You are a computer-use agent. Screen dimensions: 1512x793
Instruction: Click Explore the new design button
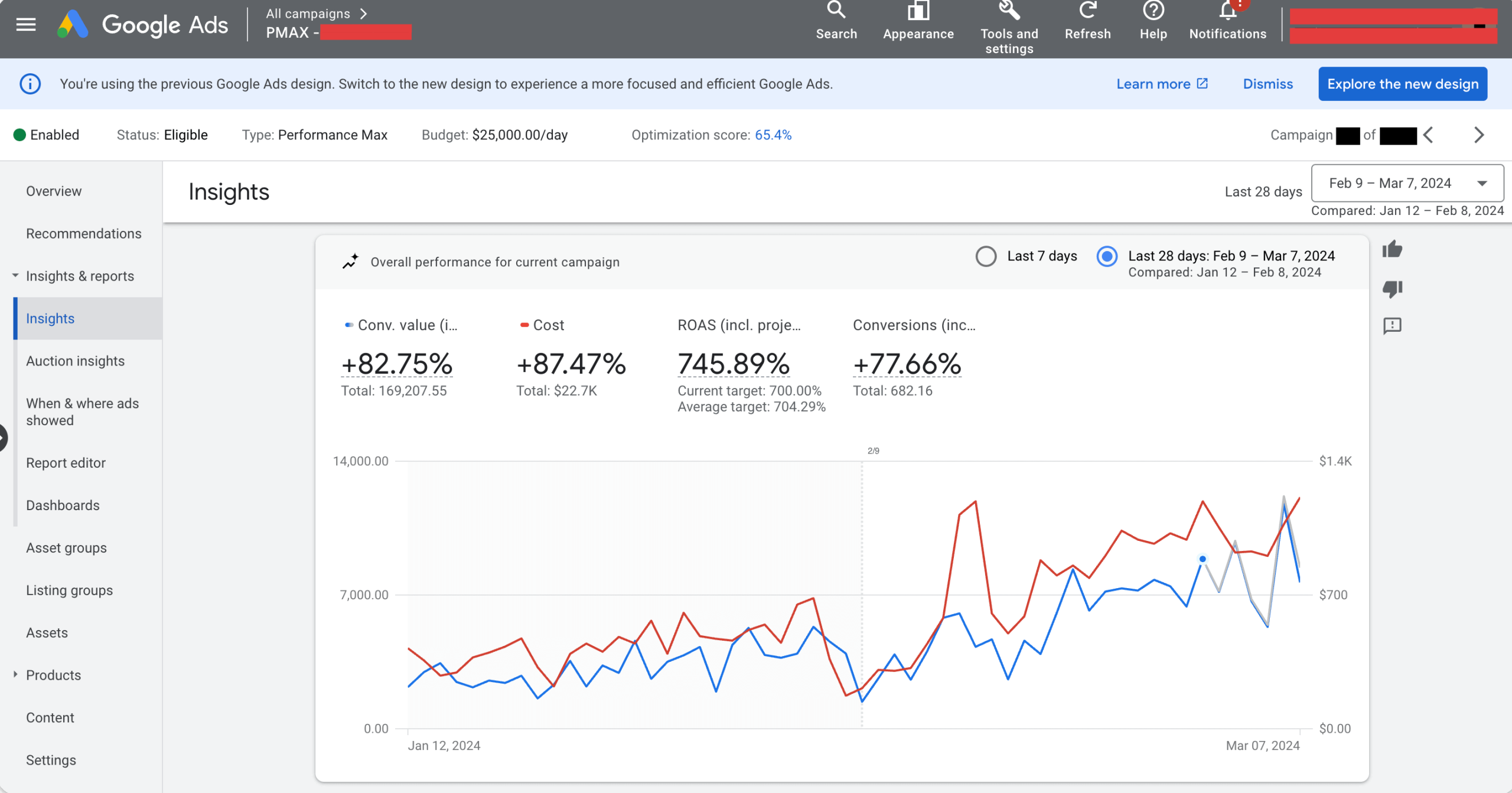[x=1403, y=84]
